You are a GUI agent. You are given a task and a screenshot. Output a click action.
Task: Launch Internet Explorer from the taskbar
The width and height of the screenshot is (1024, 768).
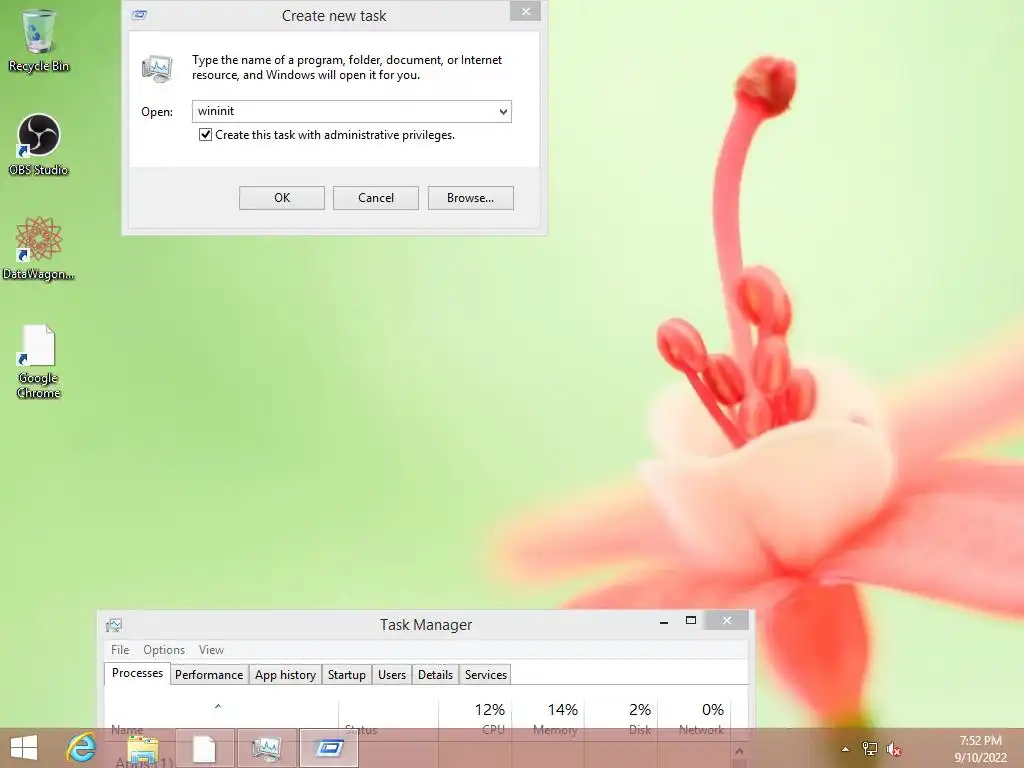pos(82,748)
